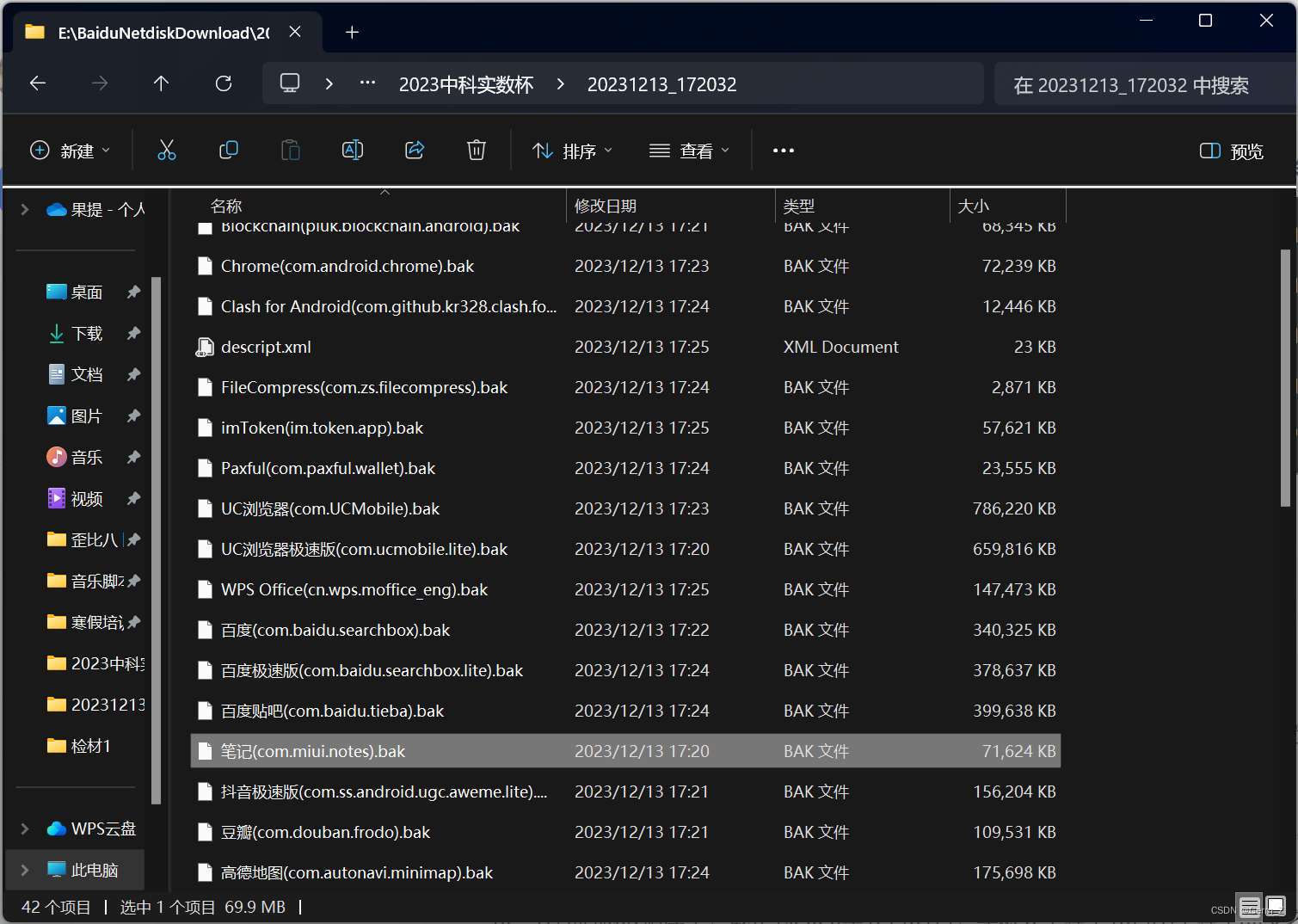Click the sidebar vertical scrollbar
The image size is (1298, 924).
tap(156, 540)
